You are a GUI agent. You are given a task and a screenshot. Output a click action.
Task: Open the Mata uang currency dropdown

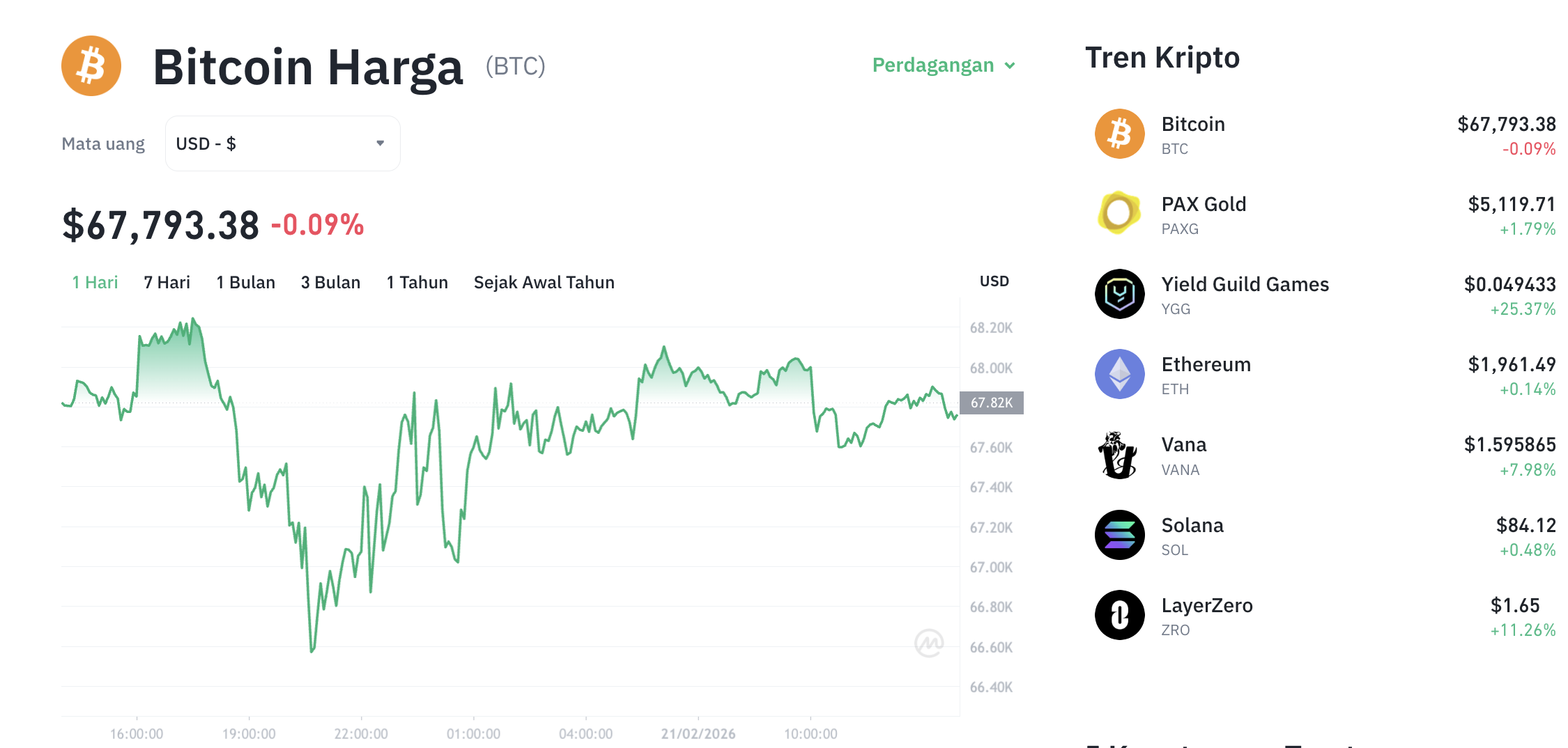(x=282, y=143)
